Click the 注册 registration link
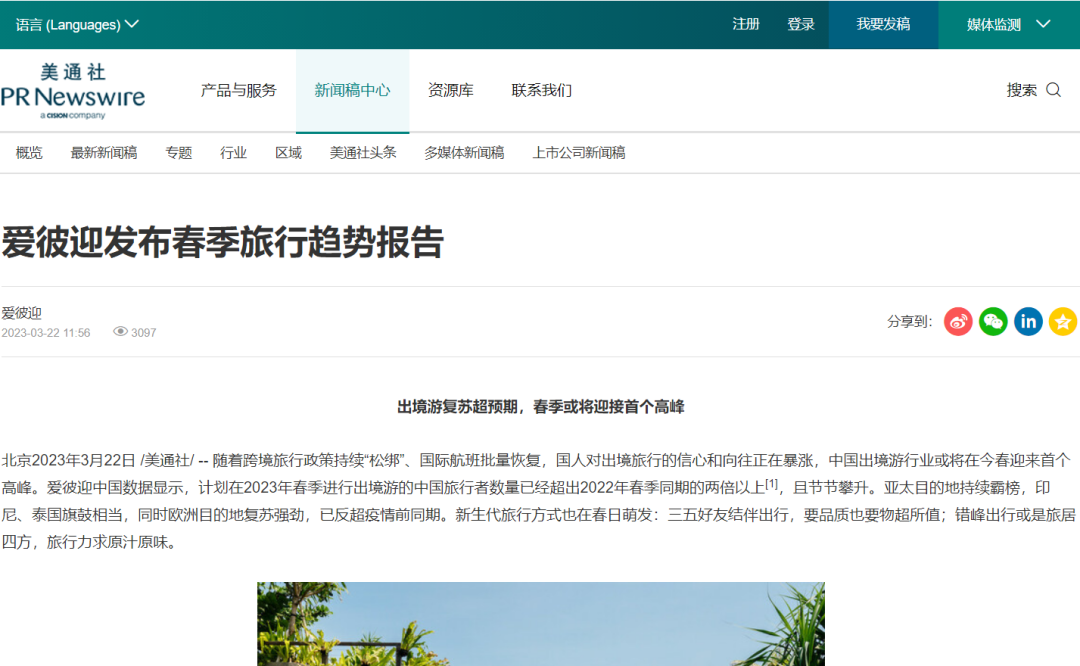1080x666 pixels. pos(746,24)
